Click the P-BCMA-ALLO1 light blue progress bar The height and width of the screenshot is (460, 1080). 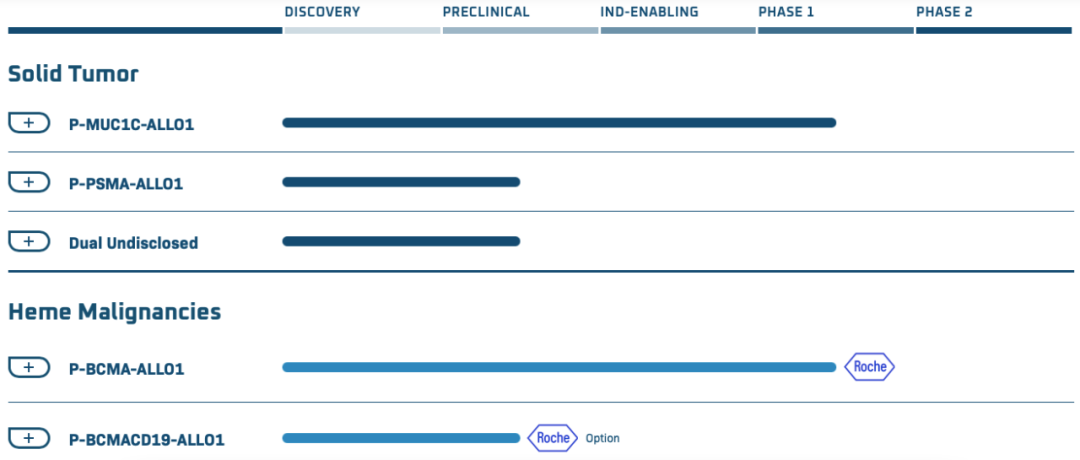558,367
